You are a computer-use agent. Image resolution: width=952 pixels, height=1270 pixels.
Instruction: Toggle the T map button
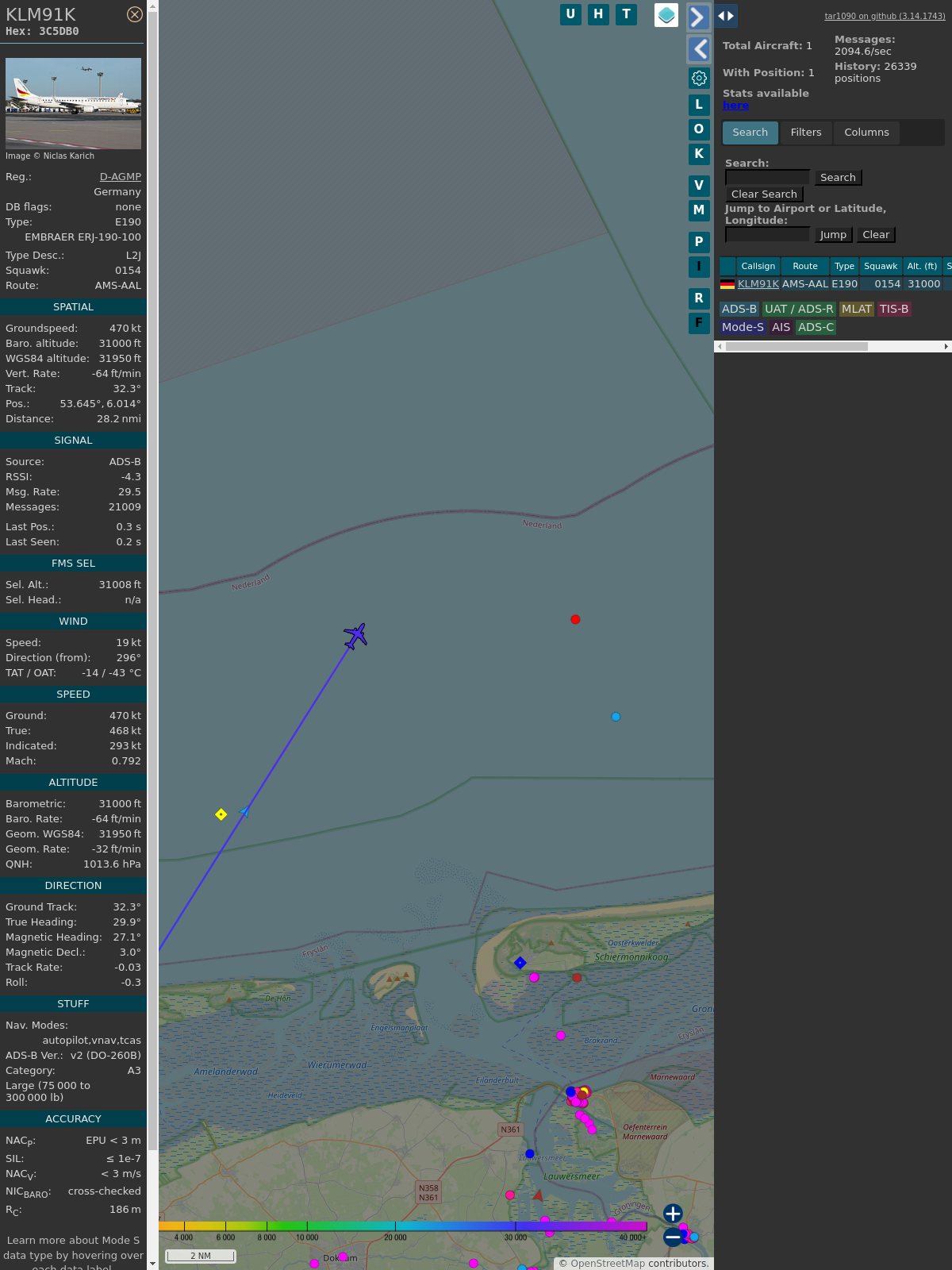click(x=626, y=14)
